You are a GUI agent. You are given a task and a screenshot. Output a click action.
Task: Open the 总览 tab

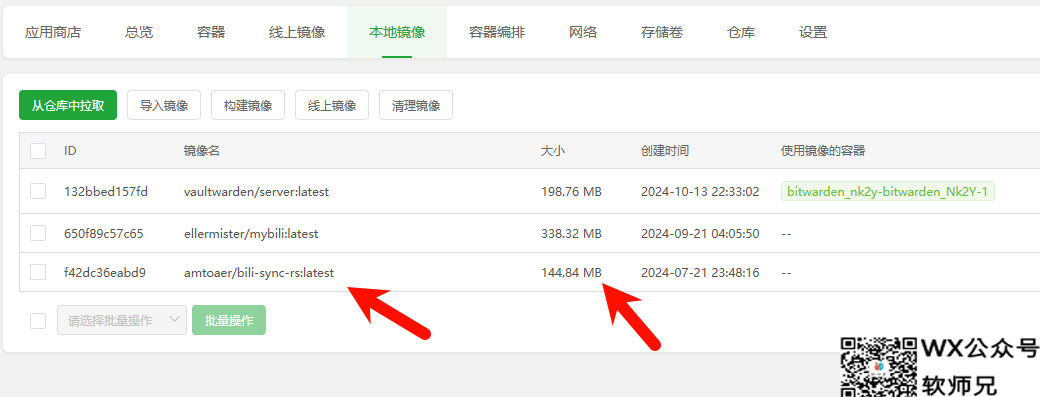tap(139, 32)
